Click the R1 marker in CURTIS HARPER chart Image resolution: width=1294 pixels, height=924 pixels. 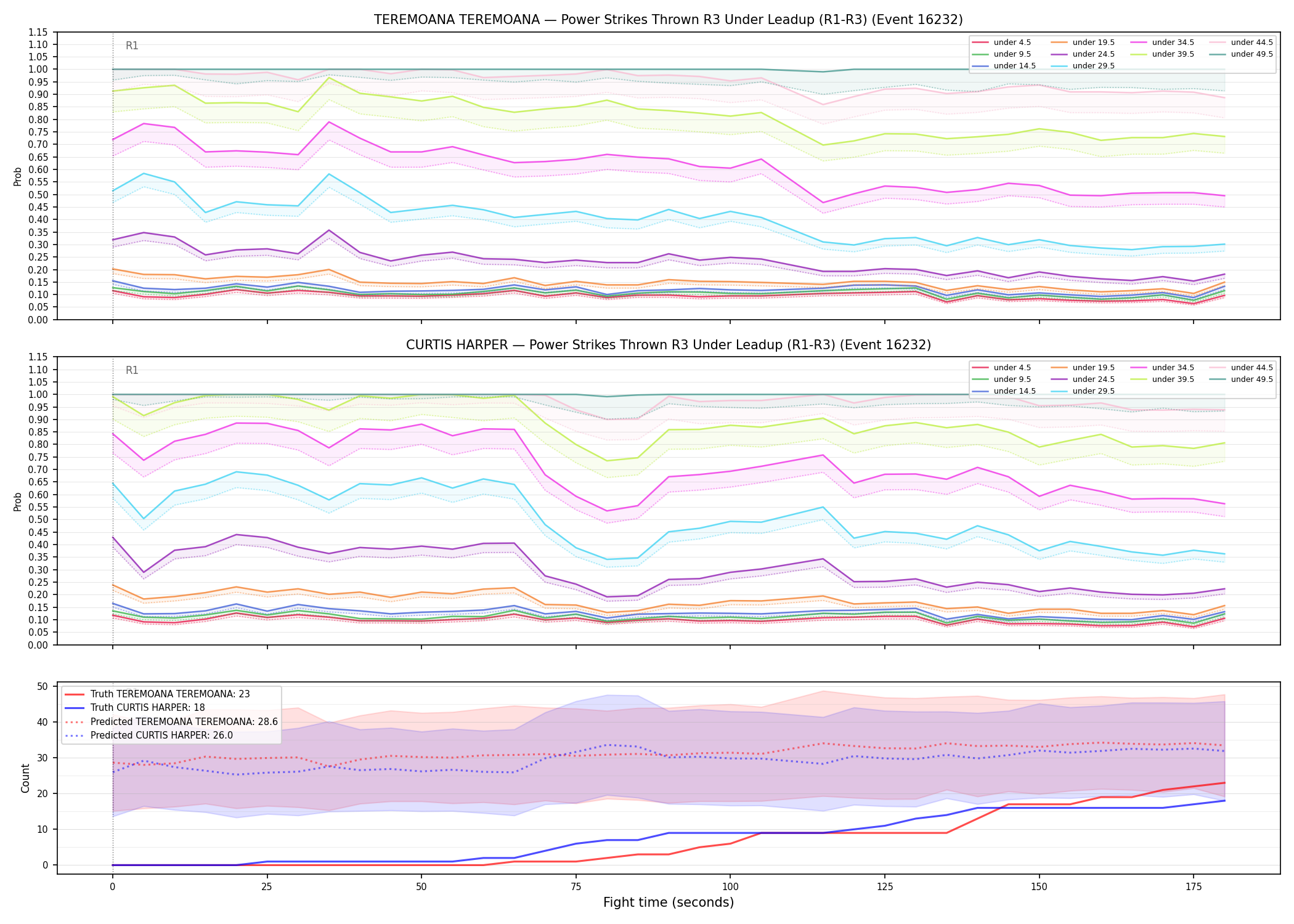click(x=132, y=370)
